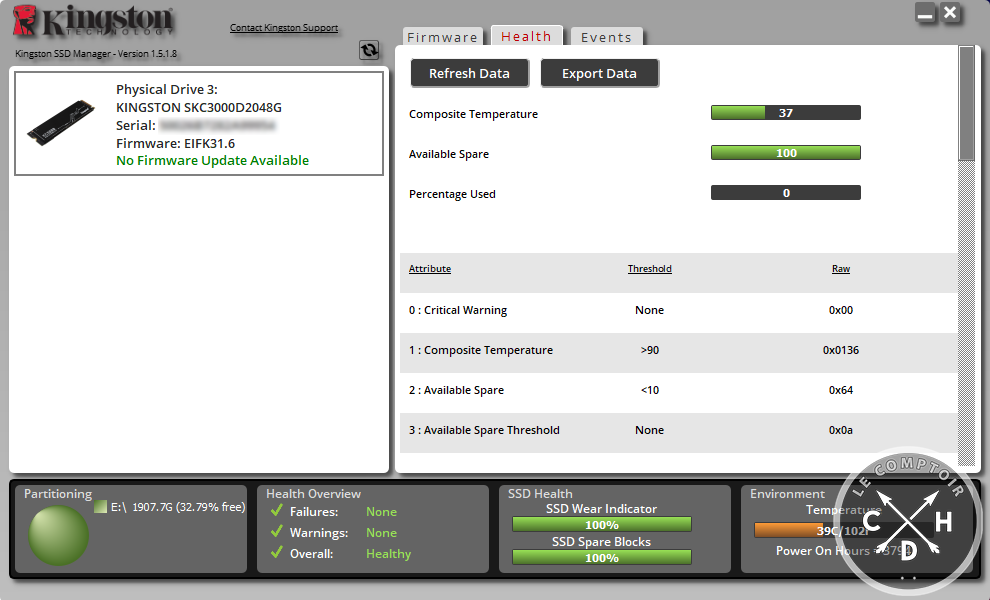
Task: Click the SSD drive thumbnail image
Action: pyautogui.click(x=60, y=122)
